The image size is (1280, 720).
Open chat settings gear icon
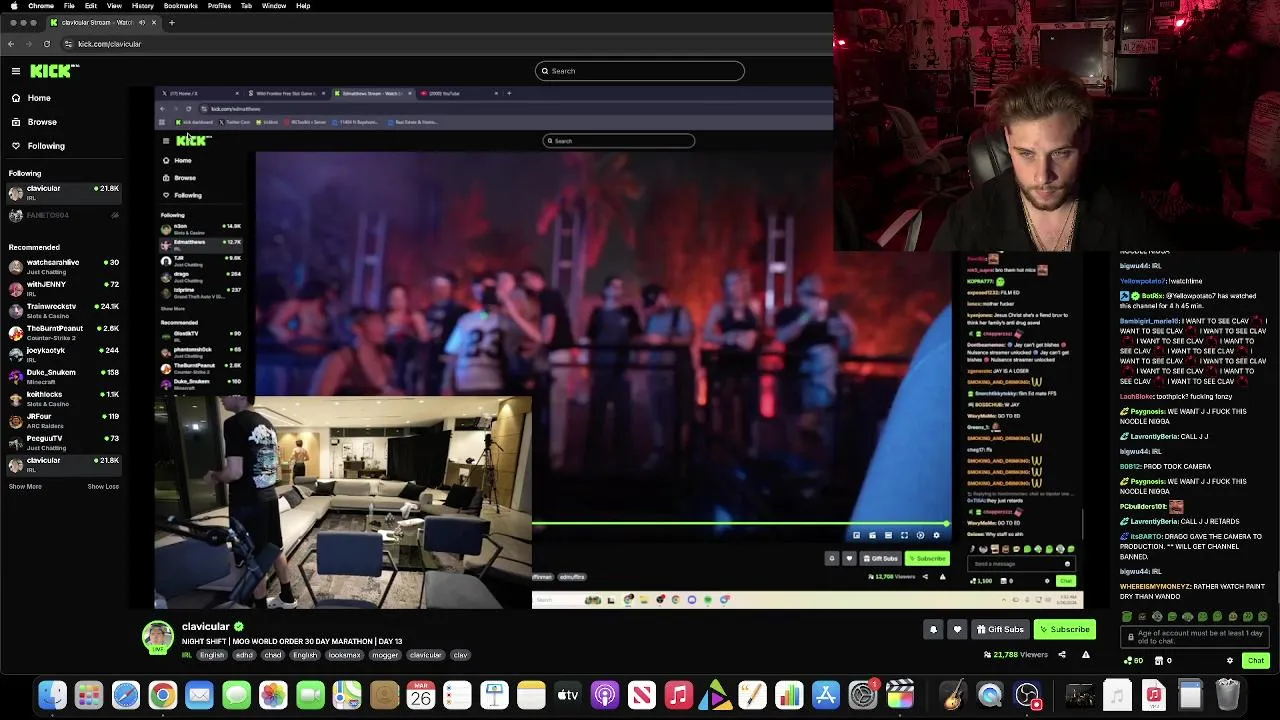(1230, 660)
